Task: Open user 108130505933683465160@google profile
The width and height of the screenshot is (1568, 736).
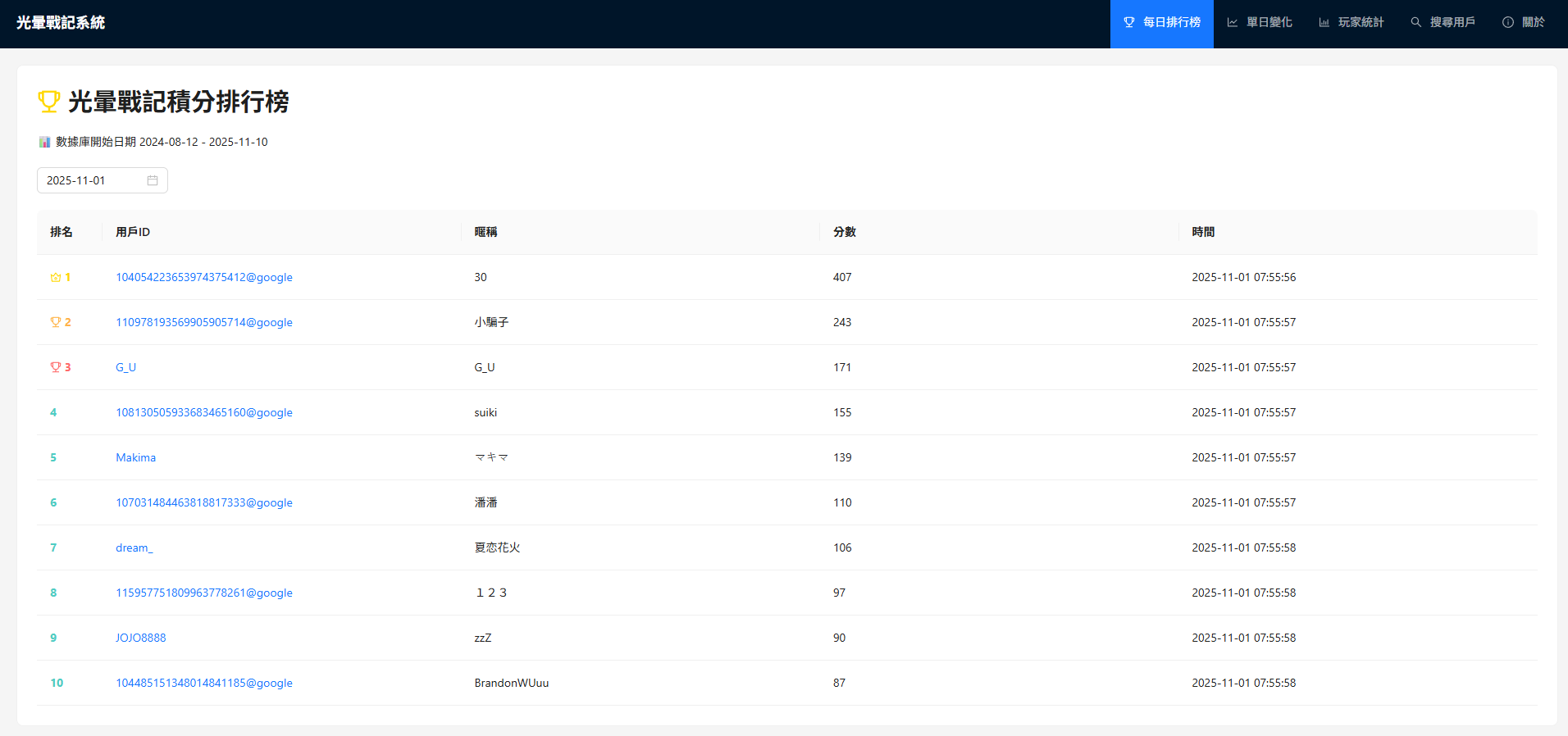Action: point(204,412)
